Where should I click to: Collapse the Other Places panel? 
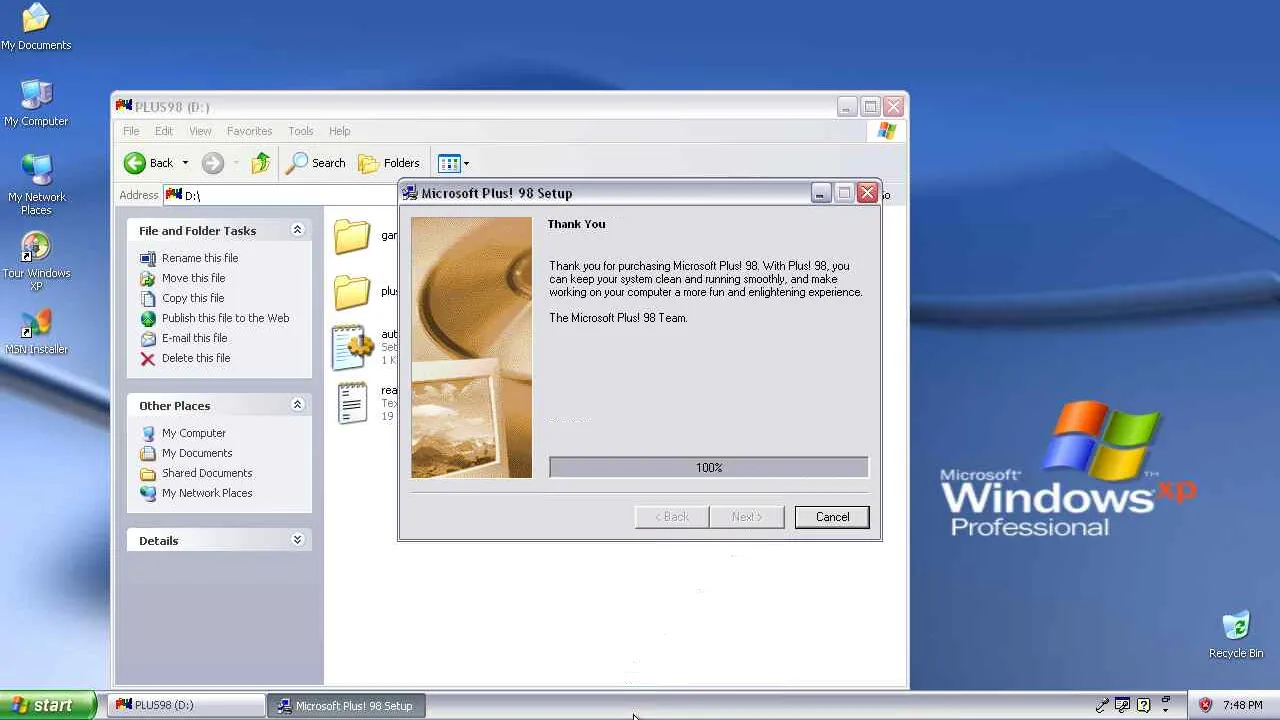297,405
